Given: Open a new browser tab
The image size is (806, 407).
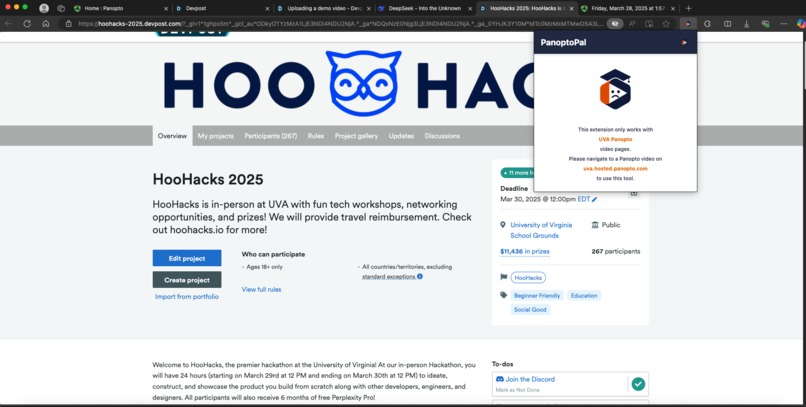Looking at the screenshot, I should (688, 8).
